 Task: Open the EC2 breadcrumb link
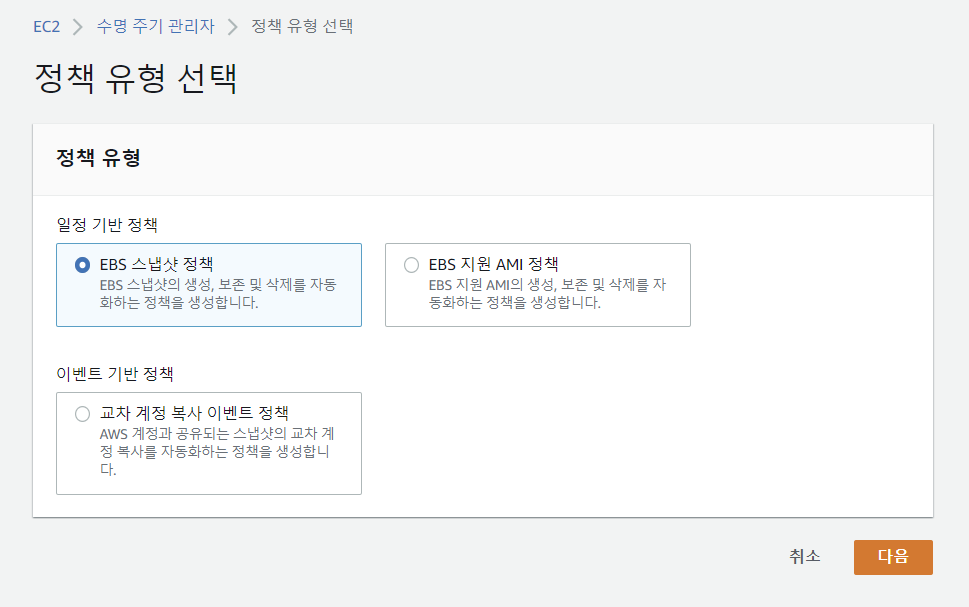(46, 27)
